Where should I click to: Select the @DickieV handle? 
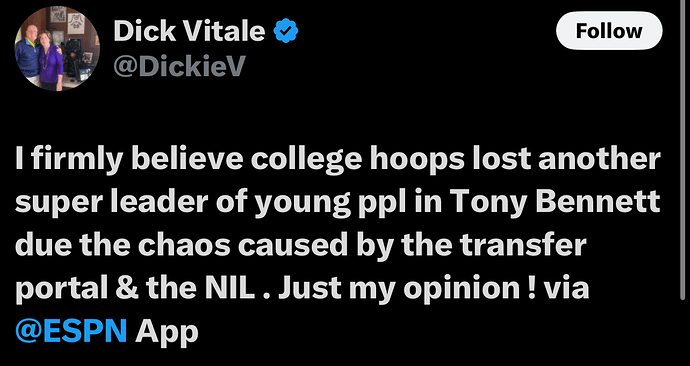pyautogui.click(x=179, y=66)
